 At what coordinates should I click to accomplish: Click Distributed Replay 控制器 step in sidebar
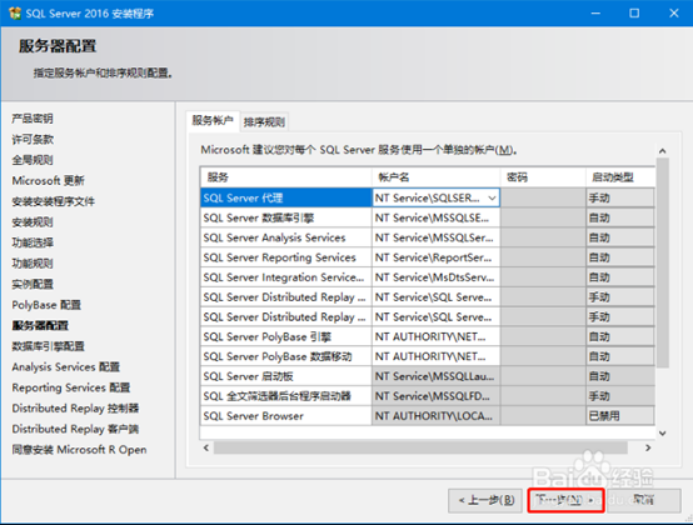click(x=76, y=408)
